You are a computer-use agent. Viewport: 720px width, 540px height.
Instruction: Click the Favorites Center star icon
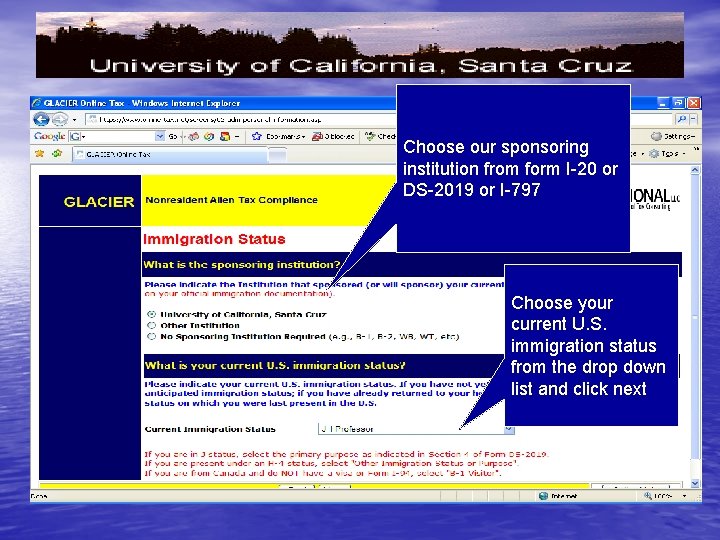click(39, 154)
